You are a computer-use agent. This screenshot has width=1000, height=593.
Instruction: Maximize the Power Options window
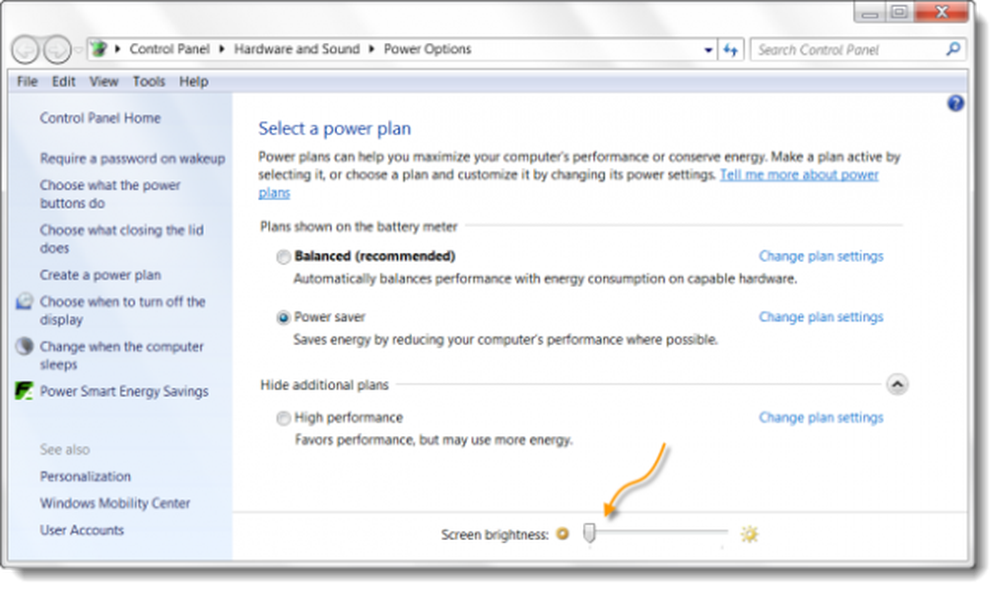click(899, 12)
